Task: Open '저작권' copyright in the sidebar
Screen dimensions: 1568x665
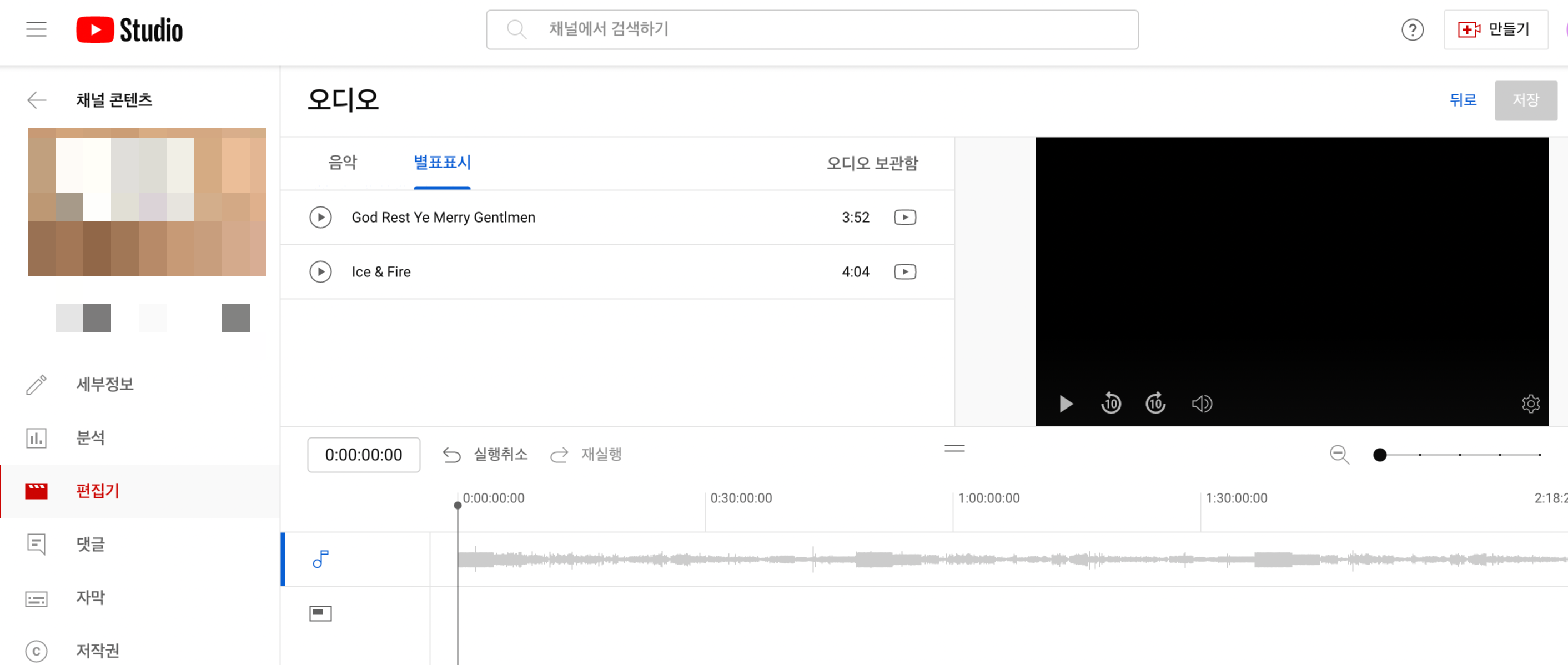Action: 140,651
